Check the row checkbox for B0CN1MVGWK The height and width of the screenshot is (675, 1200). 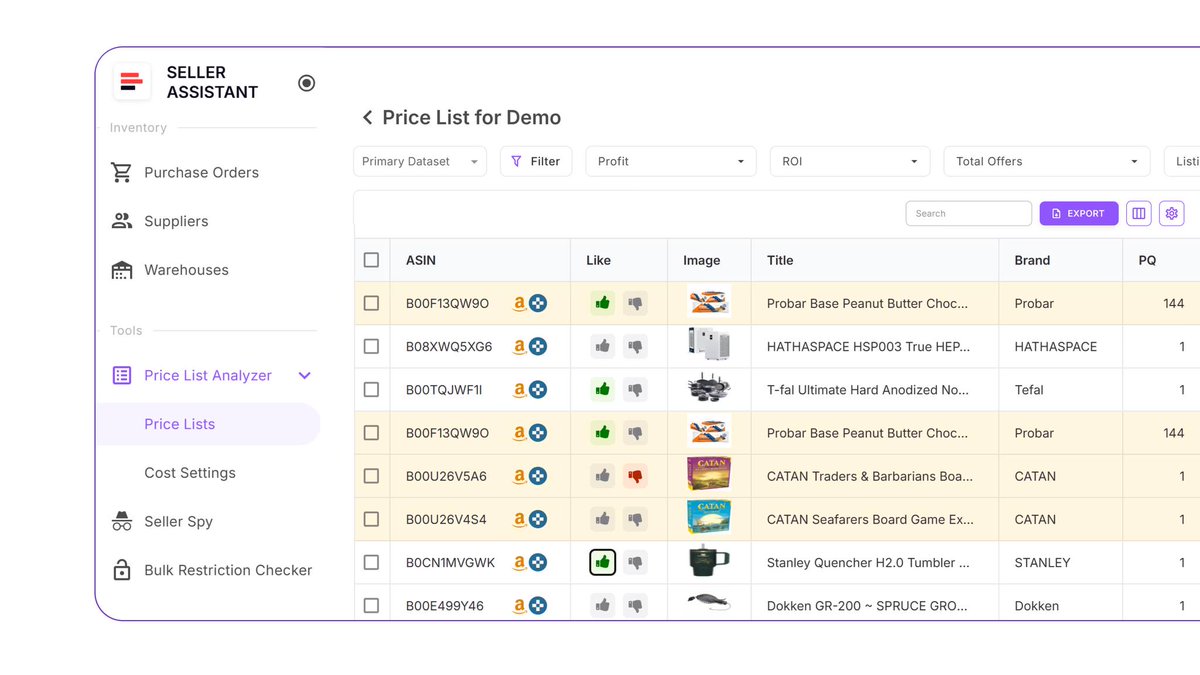(x=371, y=562)
